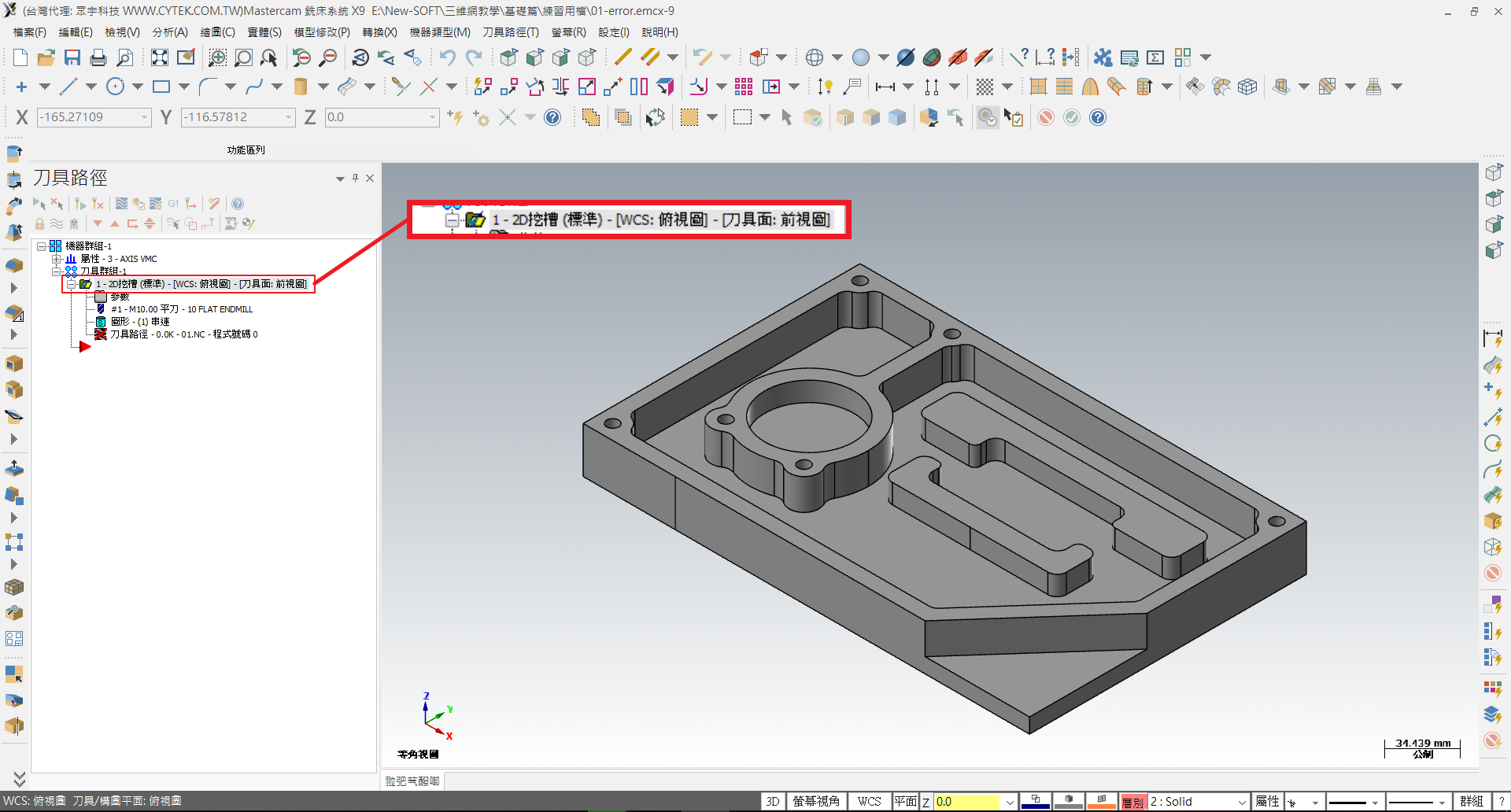Collapse the 1 - 2D挖槽 operation node
This screenshot has height=812, width=1511.
(x=71, y=284)
